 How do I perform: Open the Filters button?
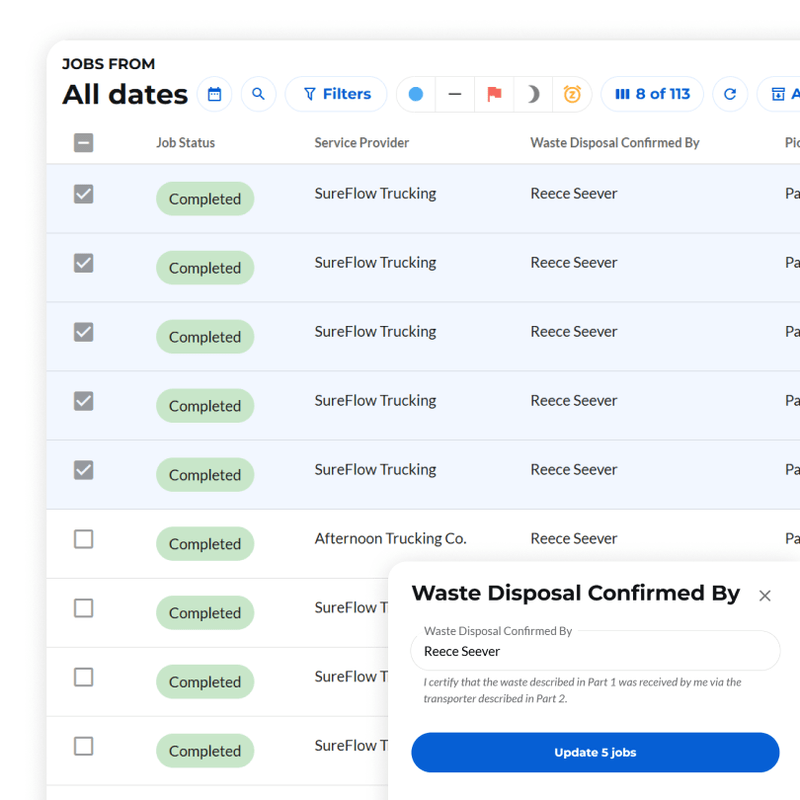(x=336, y=94)
